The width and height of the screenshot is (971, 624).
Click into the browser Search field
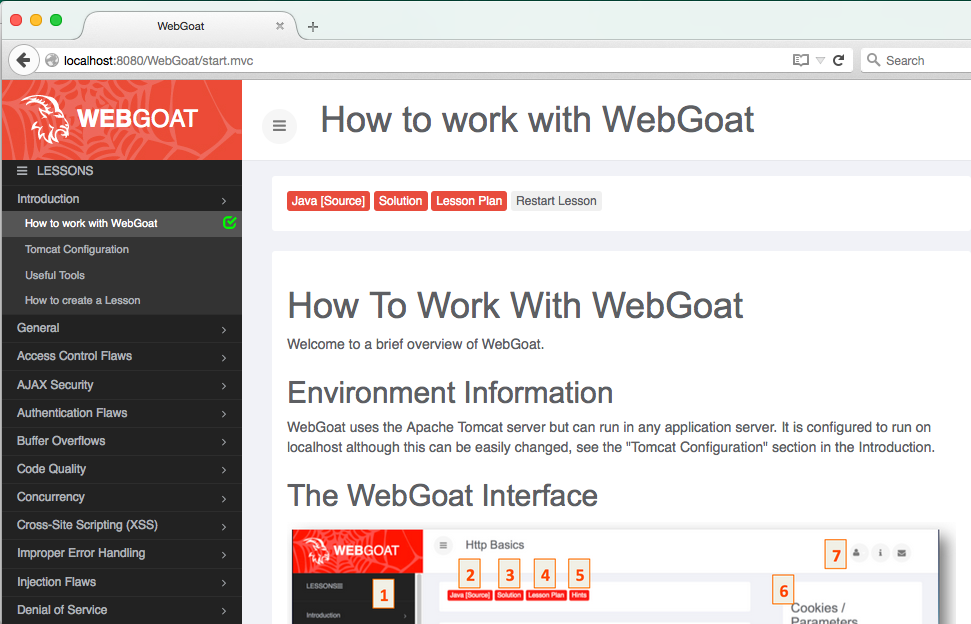click(x=917, y=60)
